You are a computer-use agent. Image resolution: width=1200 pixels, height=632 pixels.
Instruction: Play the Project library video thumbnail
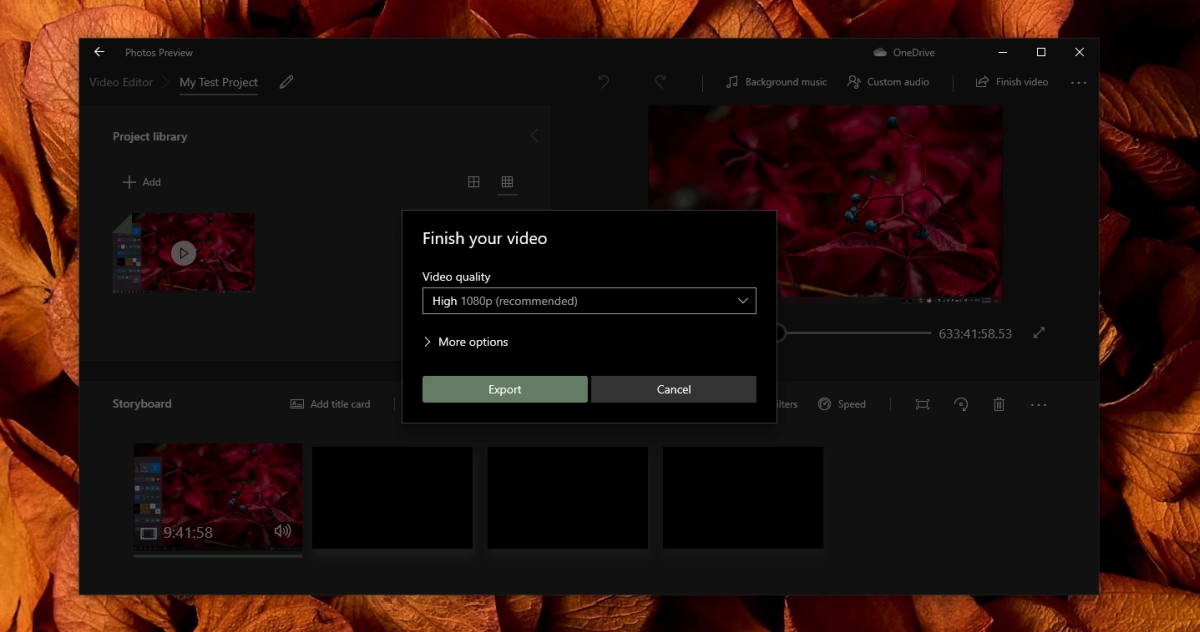tap(183, 252)
